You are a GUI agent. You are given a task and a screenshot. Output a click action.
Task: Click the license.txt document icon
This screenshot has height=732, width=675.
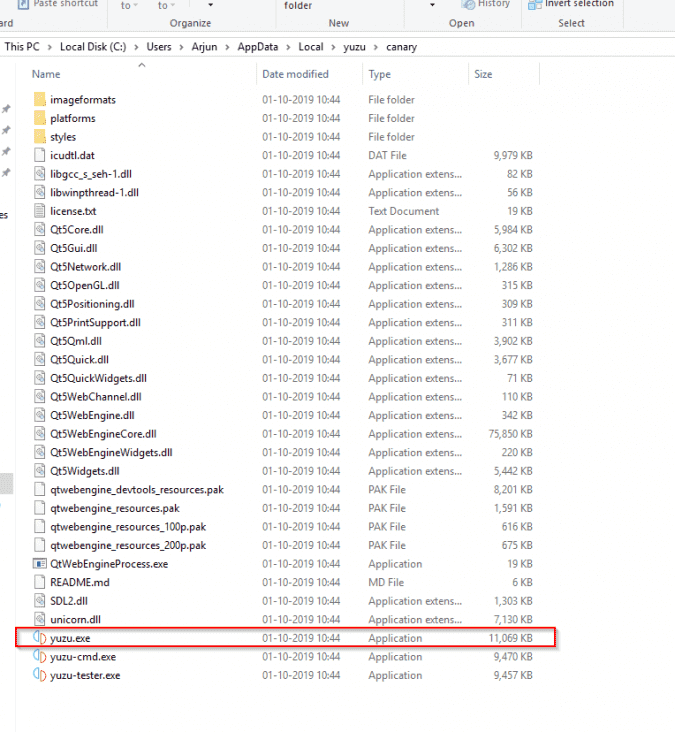point(40,211)
